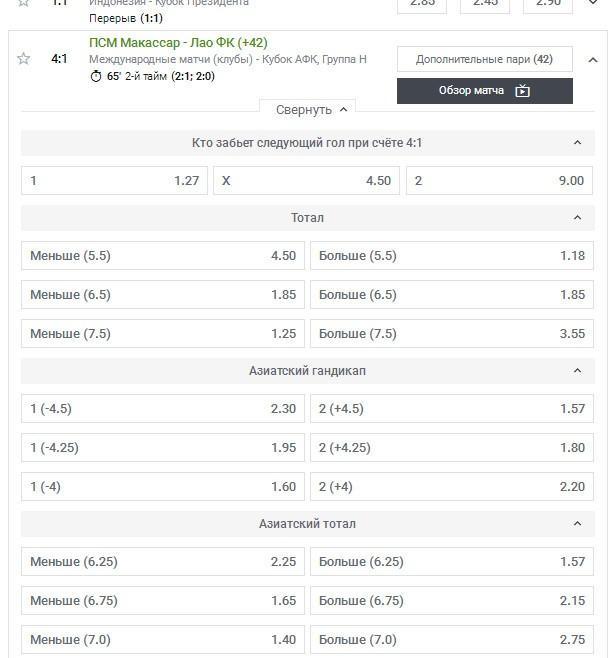Click the live video icon in Обзор матча
Image resolution: width=616 pixels, height=658 pixels.
point(522,91)
